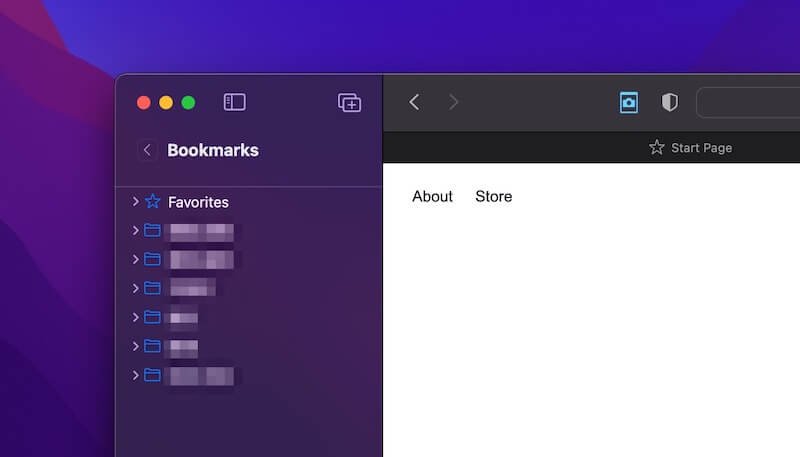Click the back chevron beside Bookmarks
800x457 pixels.
click(x=147, y=150)
